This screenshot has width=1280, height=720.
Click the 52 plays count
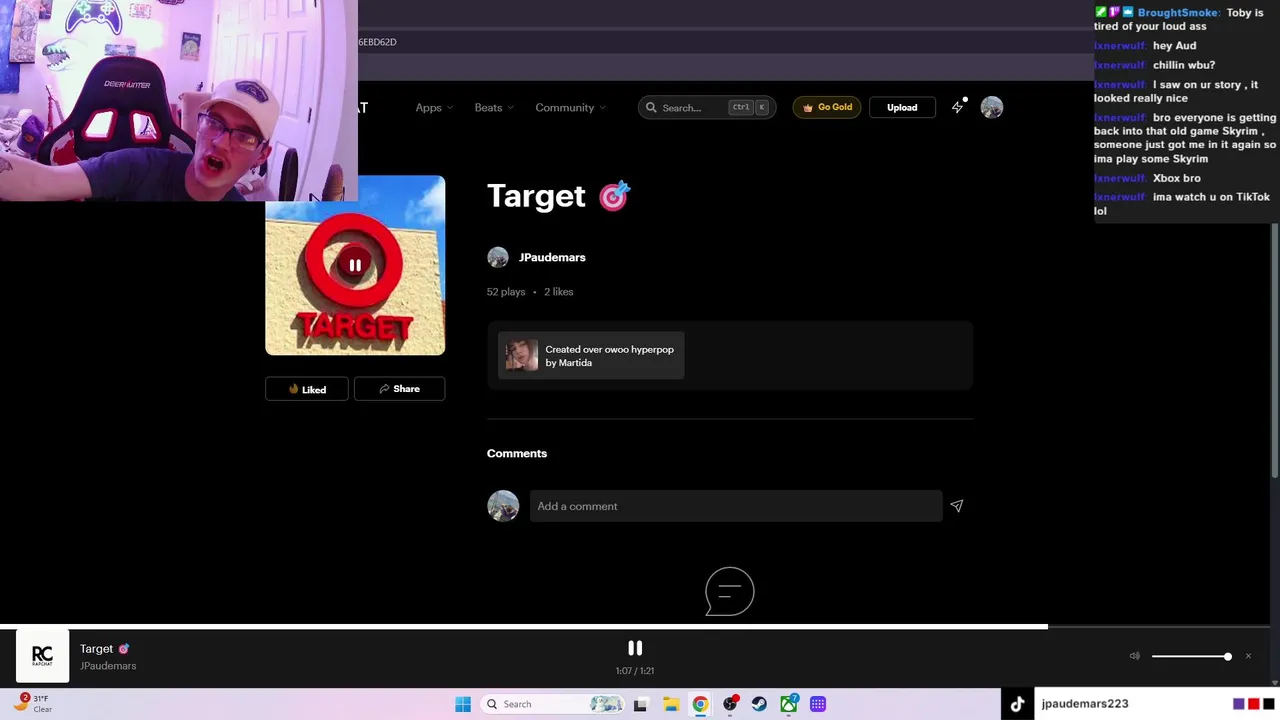pos(506,292)
